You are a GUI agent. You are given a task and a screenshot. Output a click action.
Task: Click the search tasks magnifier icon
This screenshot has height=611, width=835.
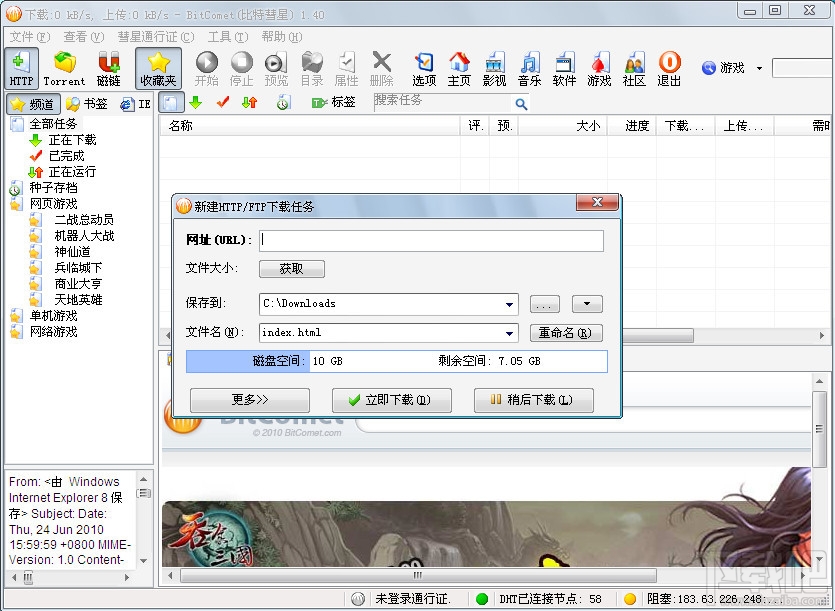click(521, 104)
